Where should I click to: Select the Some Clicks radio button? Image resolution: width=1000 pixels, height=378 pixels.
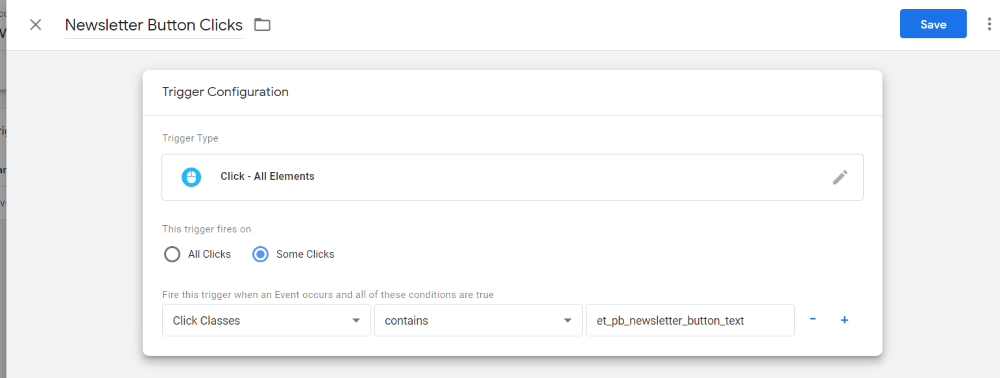point(260,254)
